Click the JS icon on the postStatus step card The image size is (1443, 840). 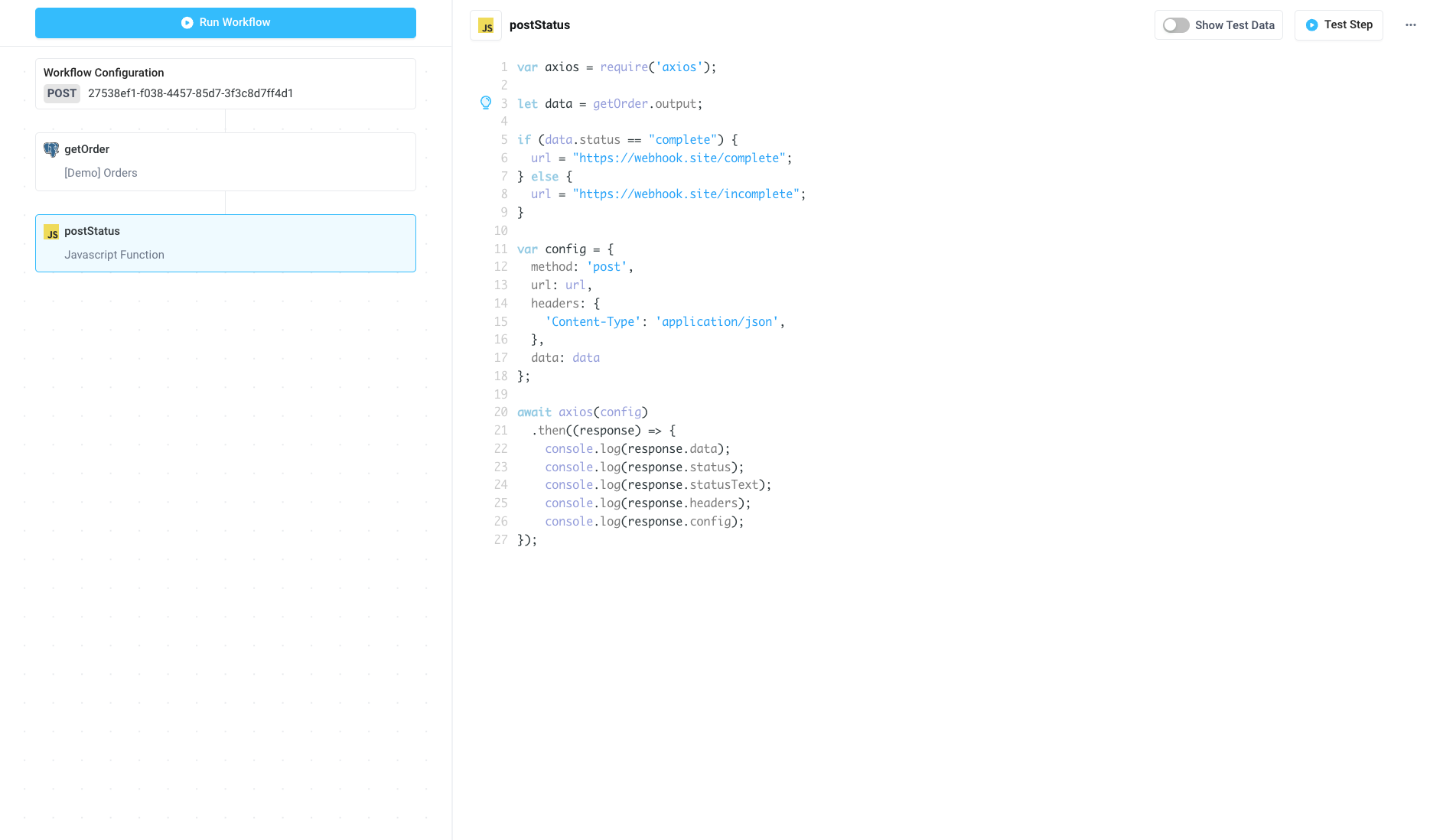(x=53, y=231)
